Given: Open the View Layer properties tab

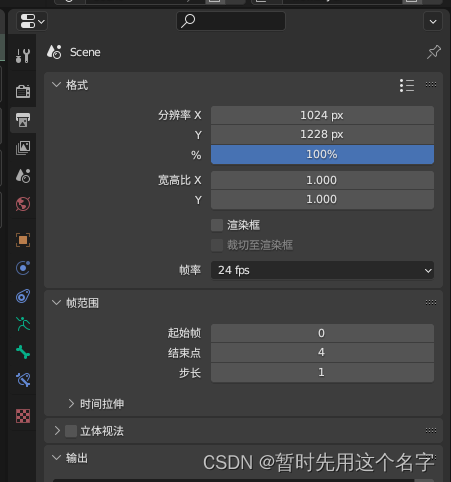Looking at the screenshot, I should (23, 148).
